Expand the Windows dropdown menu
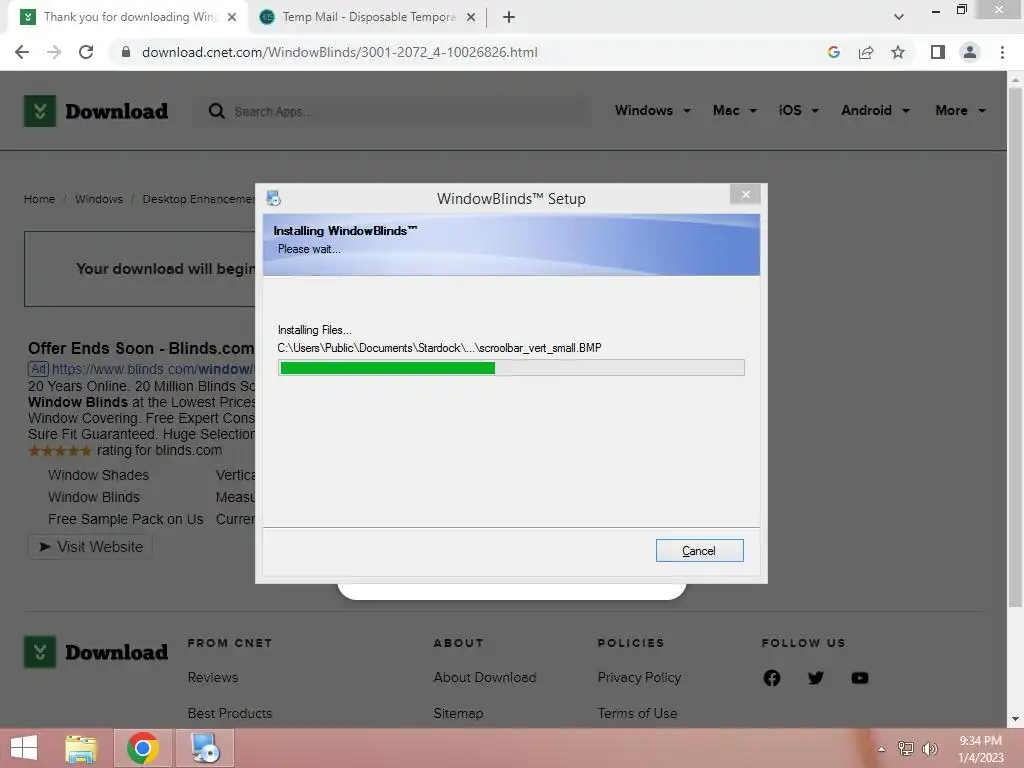1024x768 pixels. (652, 110)
